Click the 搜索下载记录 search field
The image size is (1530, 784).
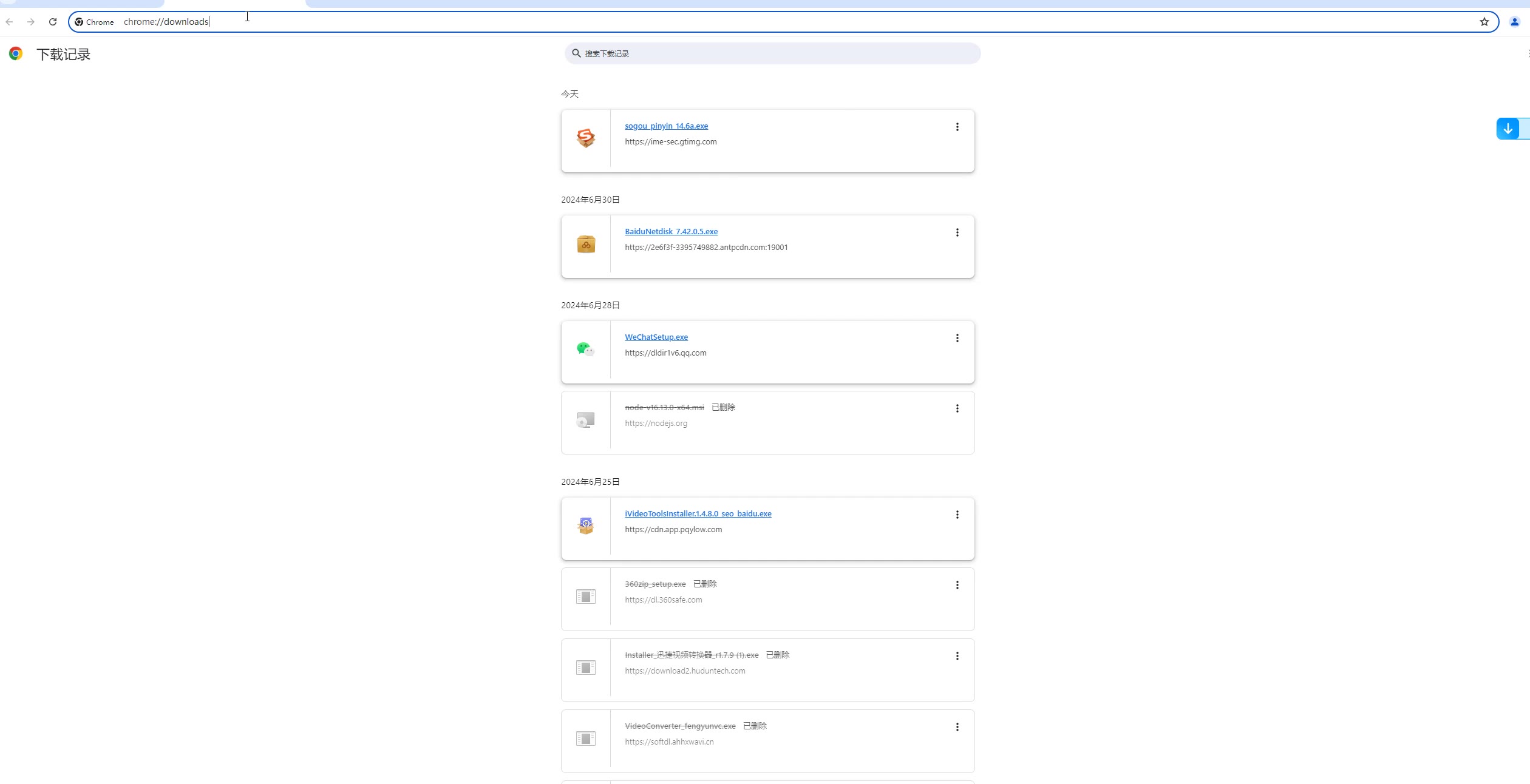pos(772,53)
